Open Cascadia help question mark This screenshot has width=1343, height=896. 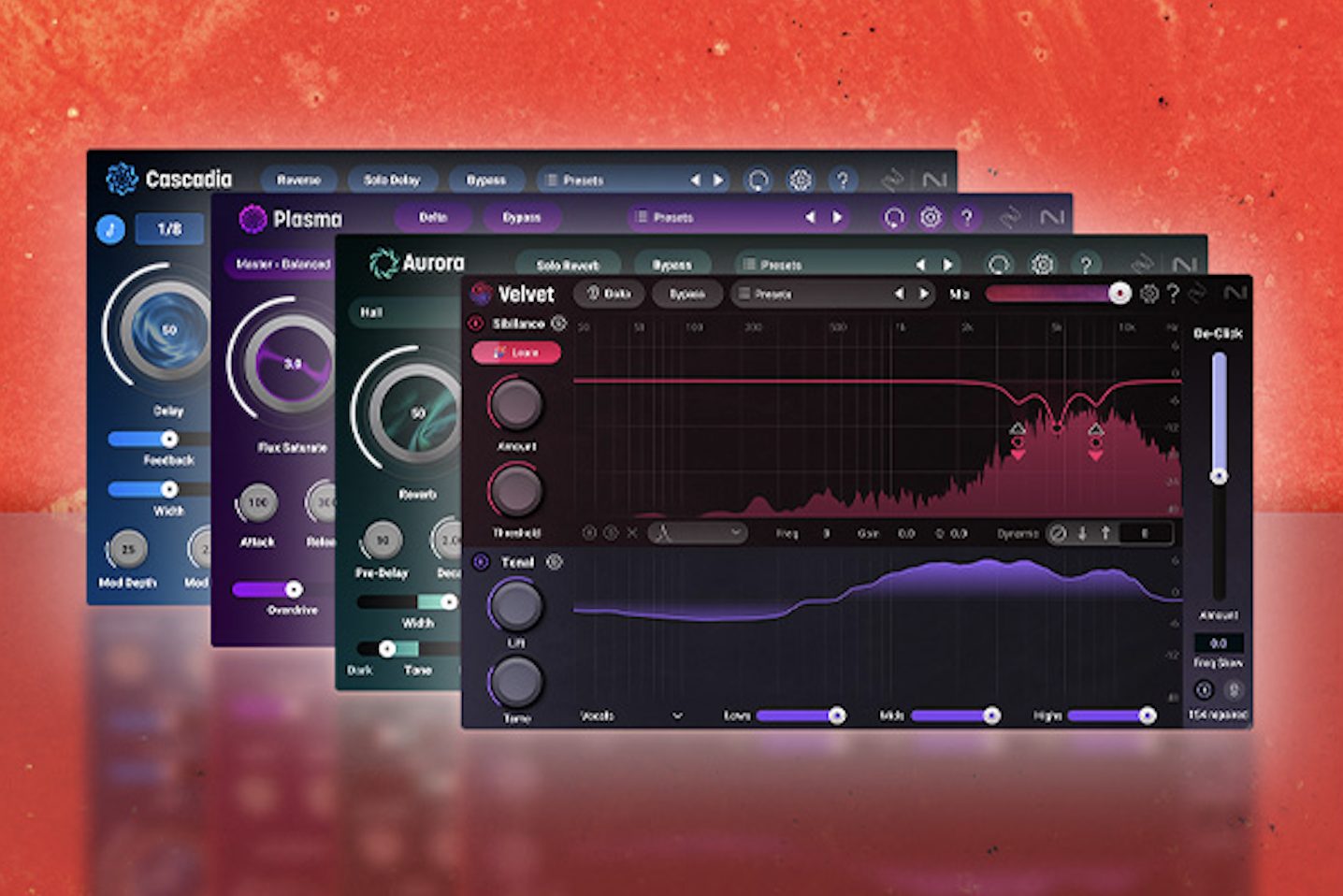(843, 180)
